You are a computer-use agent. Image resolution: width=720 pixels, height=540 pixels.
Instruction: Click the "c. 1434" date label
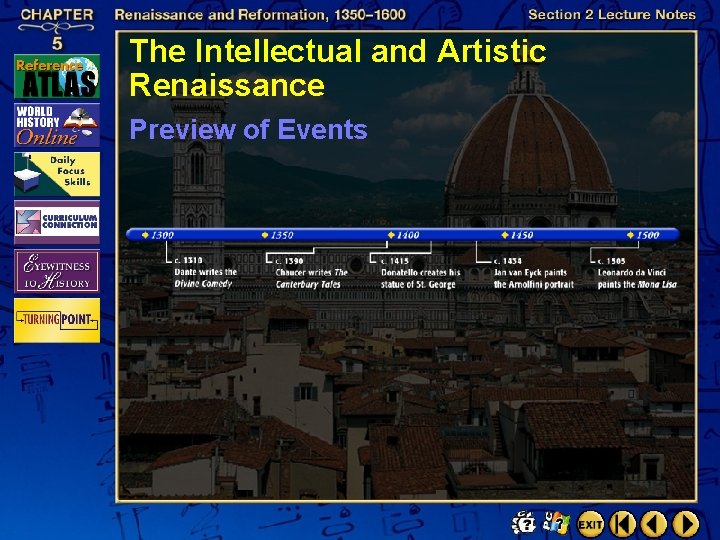[x=507, y=261]
